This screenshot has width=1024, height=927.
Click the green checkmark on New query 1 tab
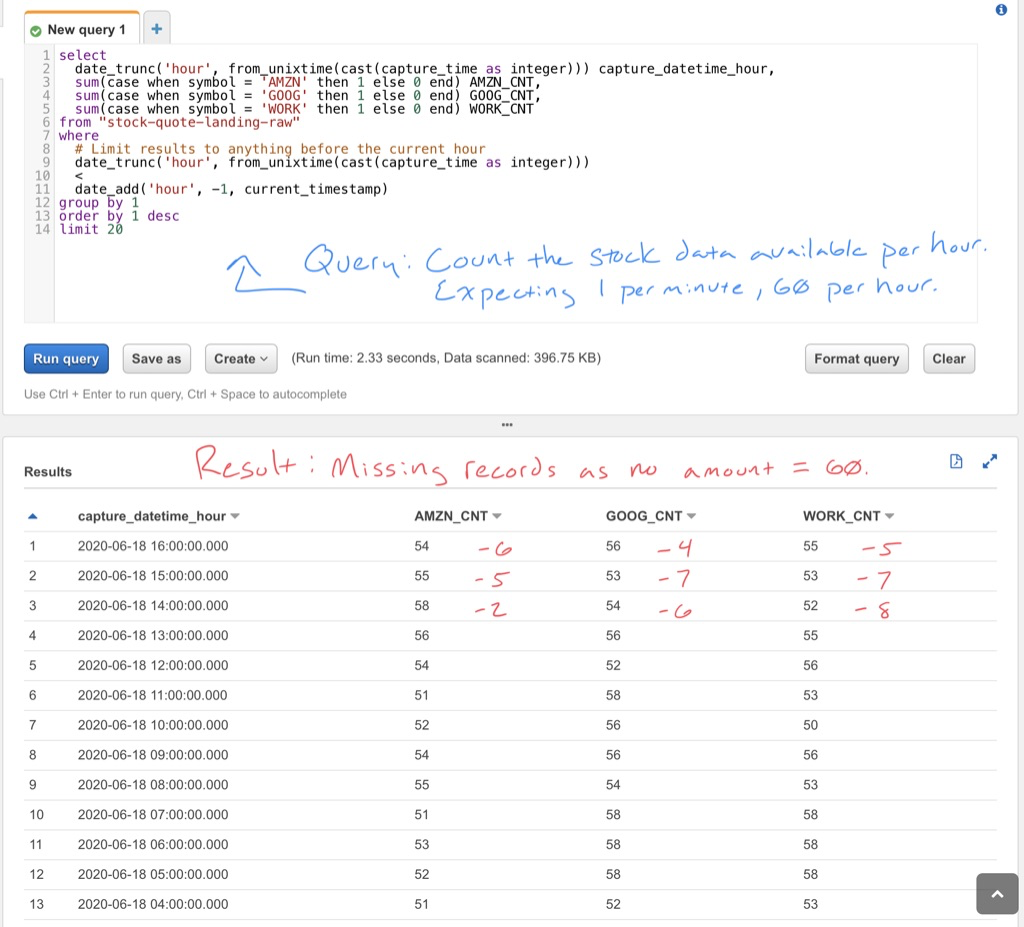pyautogui.click(x=37, y=29)
